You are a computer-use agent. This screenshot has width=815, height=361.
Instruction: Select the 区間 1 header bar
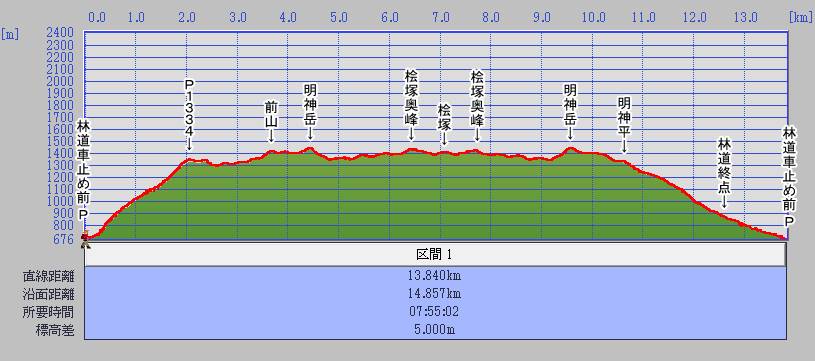435,255
